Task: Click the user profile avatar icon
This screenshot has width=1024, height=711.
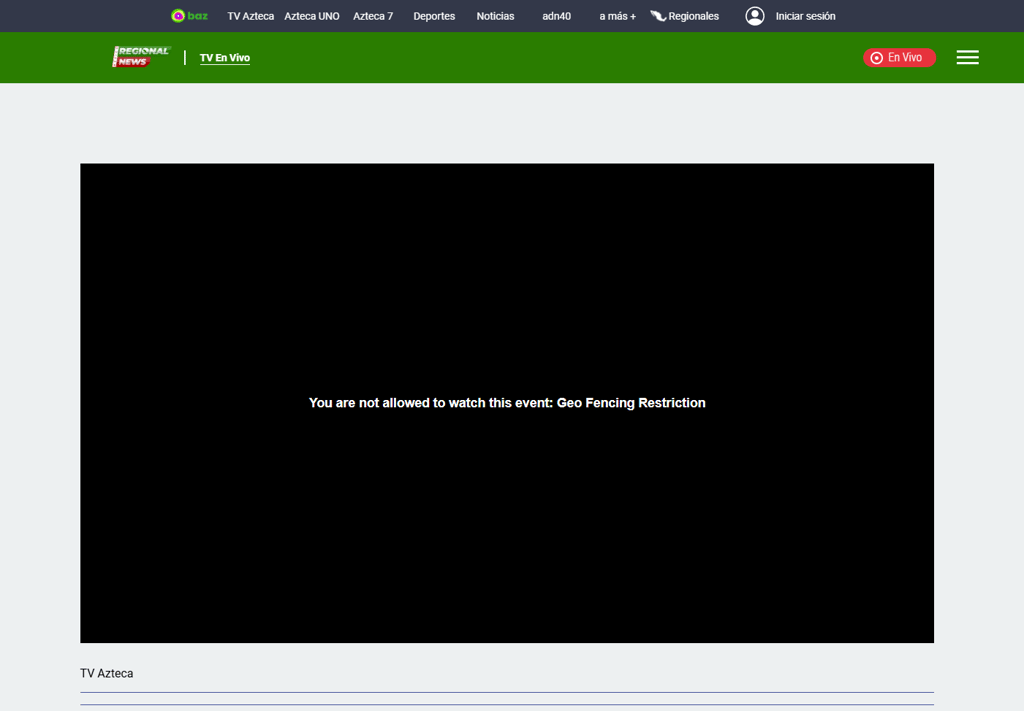Action: point(755,16)
